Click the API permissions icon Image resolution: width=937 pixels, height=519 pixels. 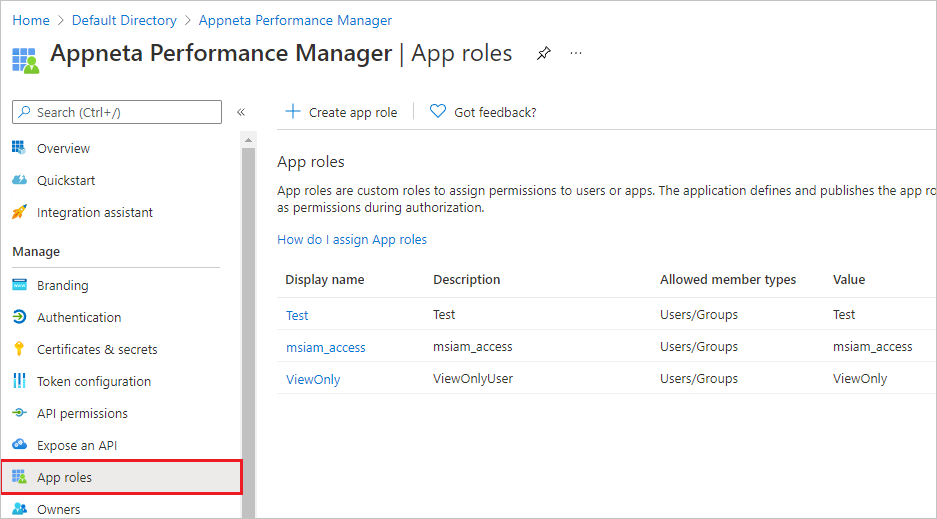tap(18, 413)
